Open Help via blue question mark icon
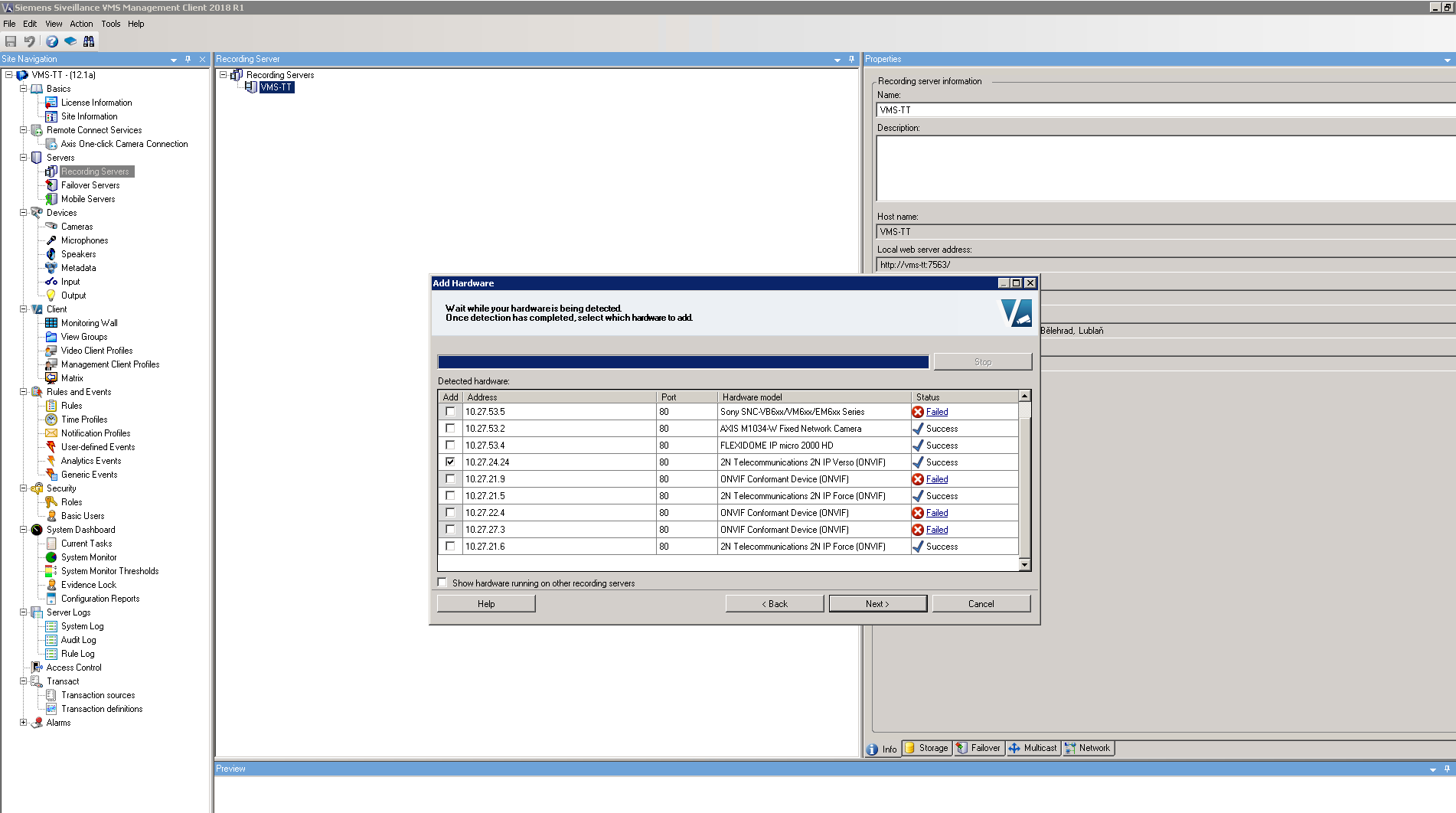 click(x=51, y=41)
